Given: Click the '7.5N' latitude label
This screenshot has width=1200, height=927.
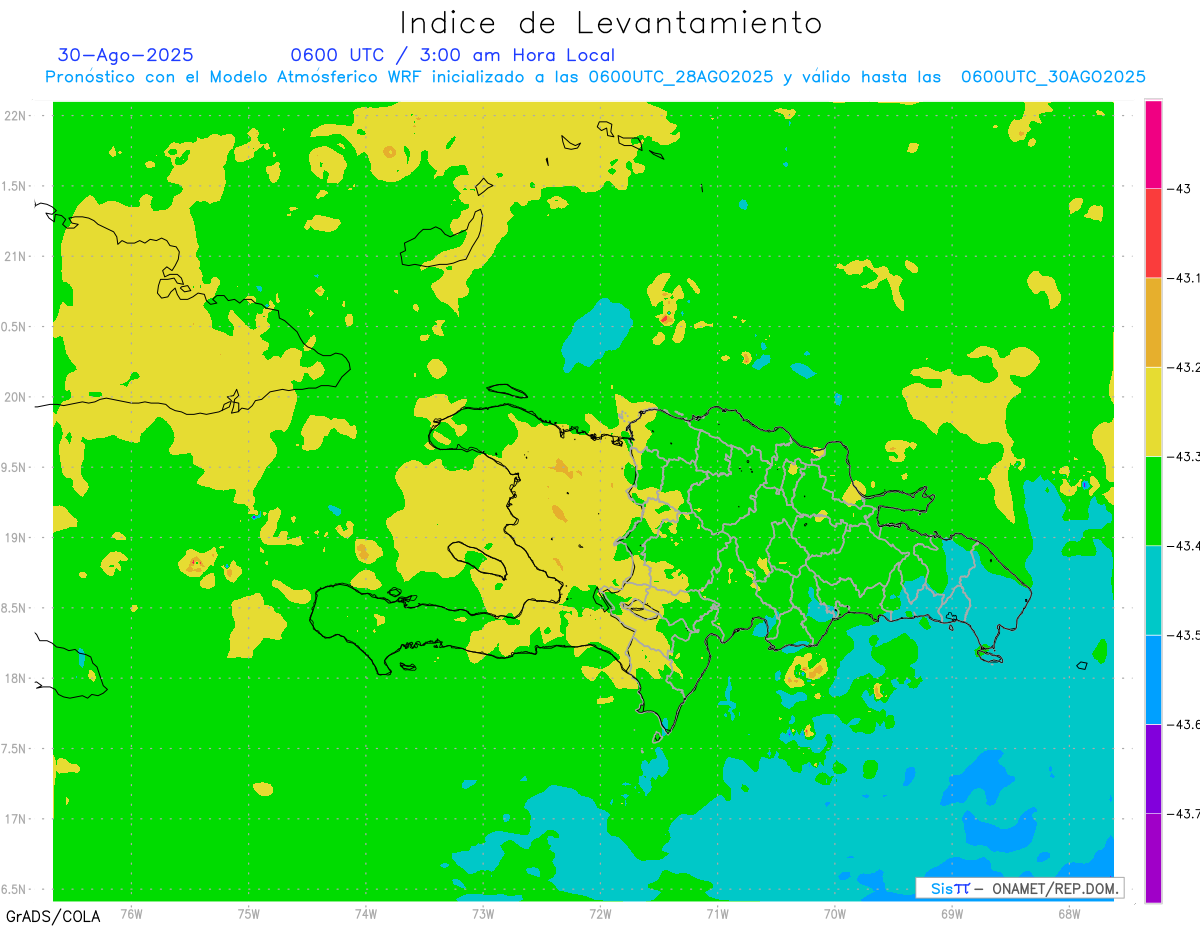Looking at the screenshot, I should [14, 749].
